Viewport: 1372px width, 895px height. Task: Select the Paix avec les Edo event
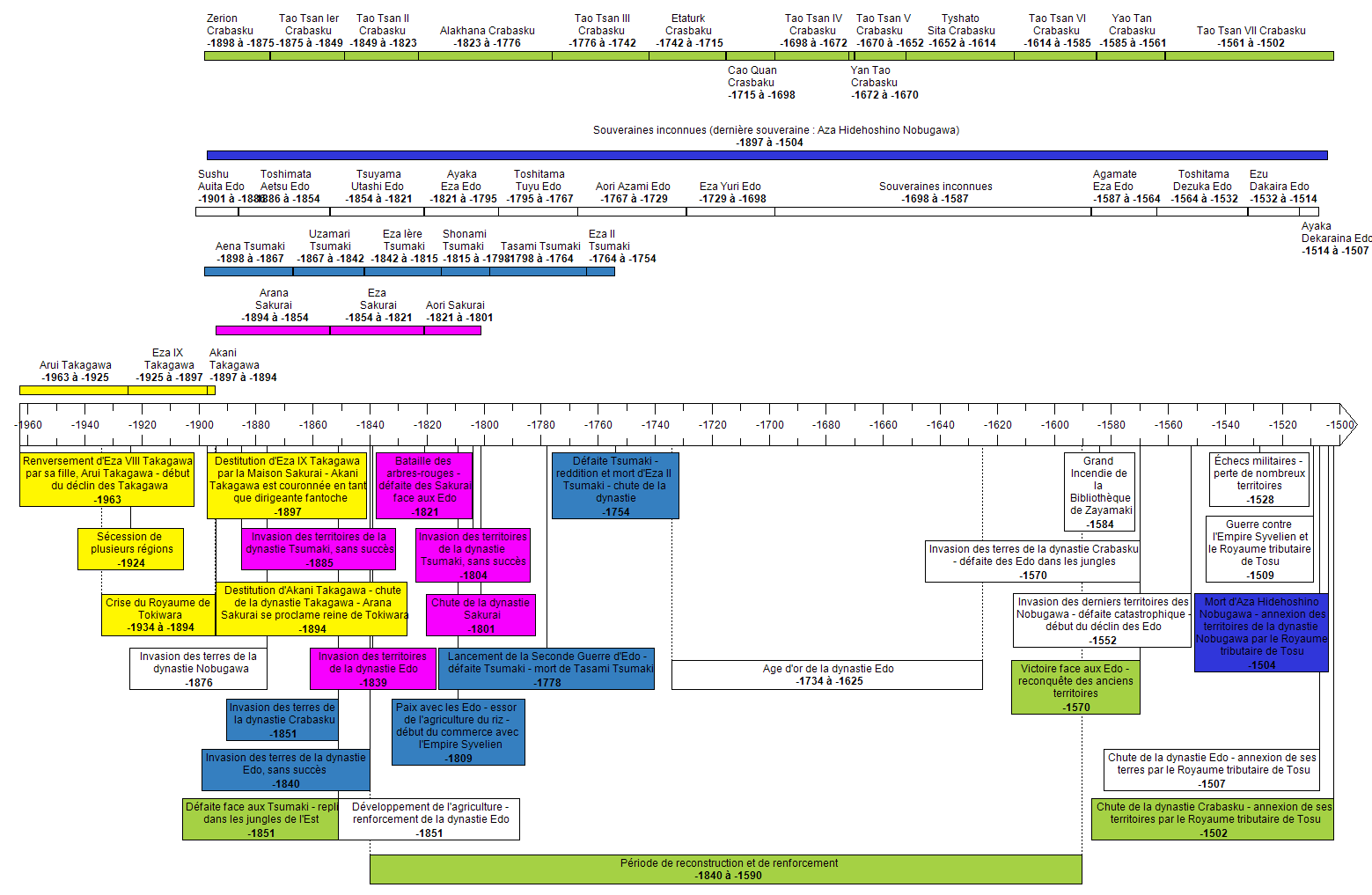(x=457, y=732)
